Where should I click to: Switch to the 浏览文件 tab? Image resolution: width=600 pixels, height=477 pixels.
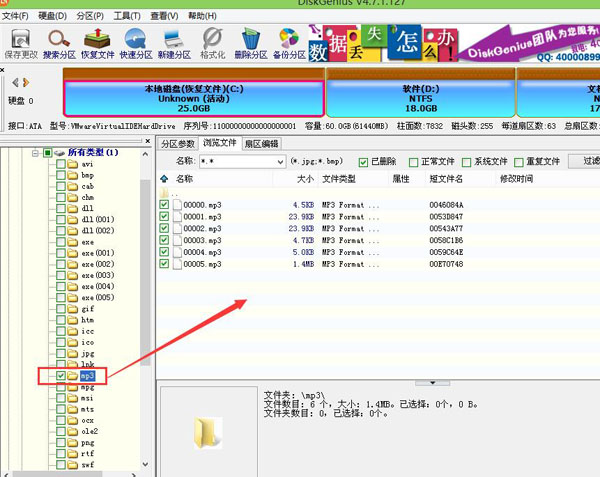(220, 143)
